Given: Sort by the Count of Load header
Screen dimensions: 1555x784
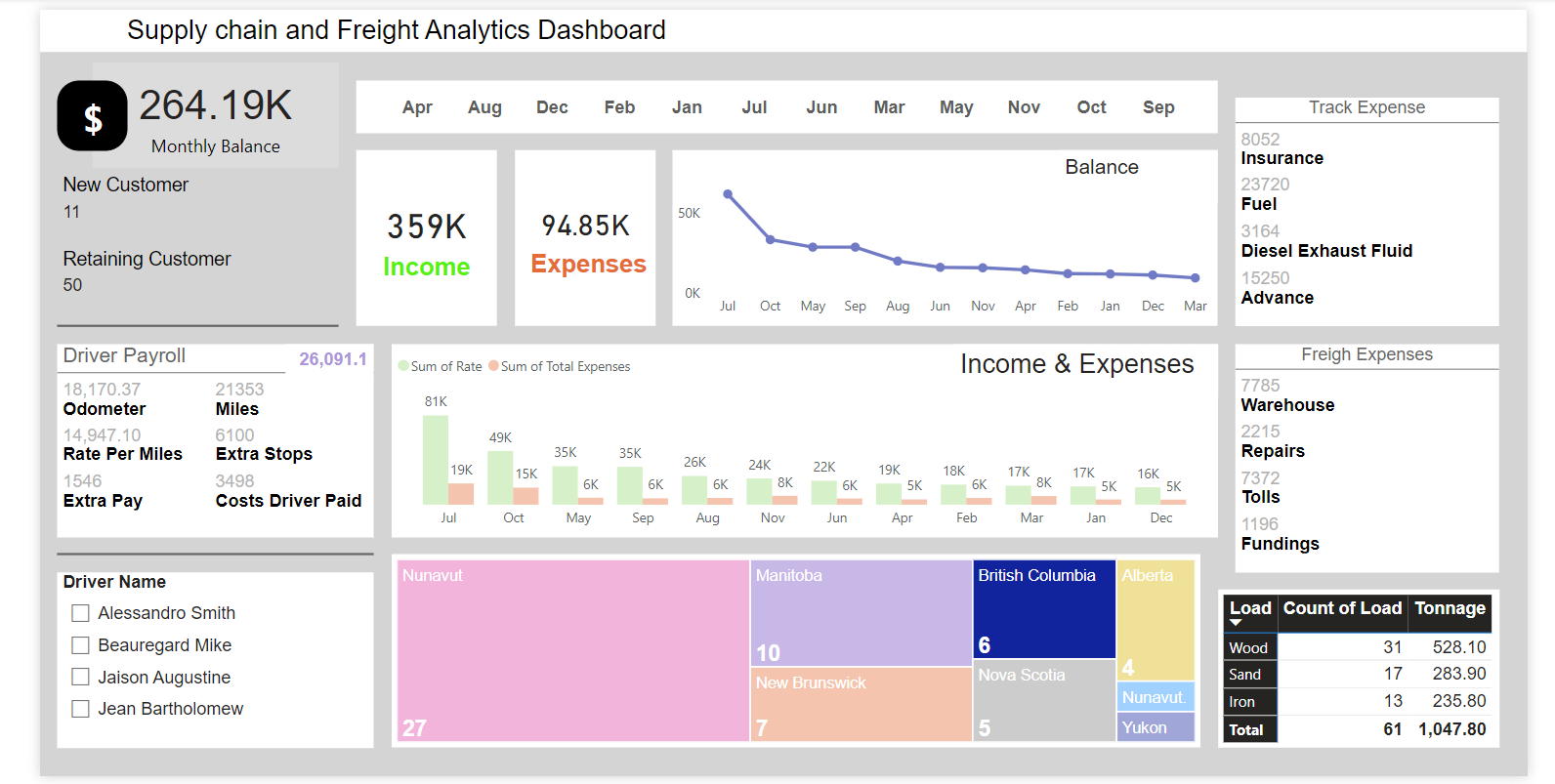Looking at the screenshot, I should point(1341,608).
